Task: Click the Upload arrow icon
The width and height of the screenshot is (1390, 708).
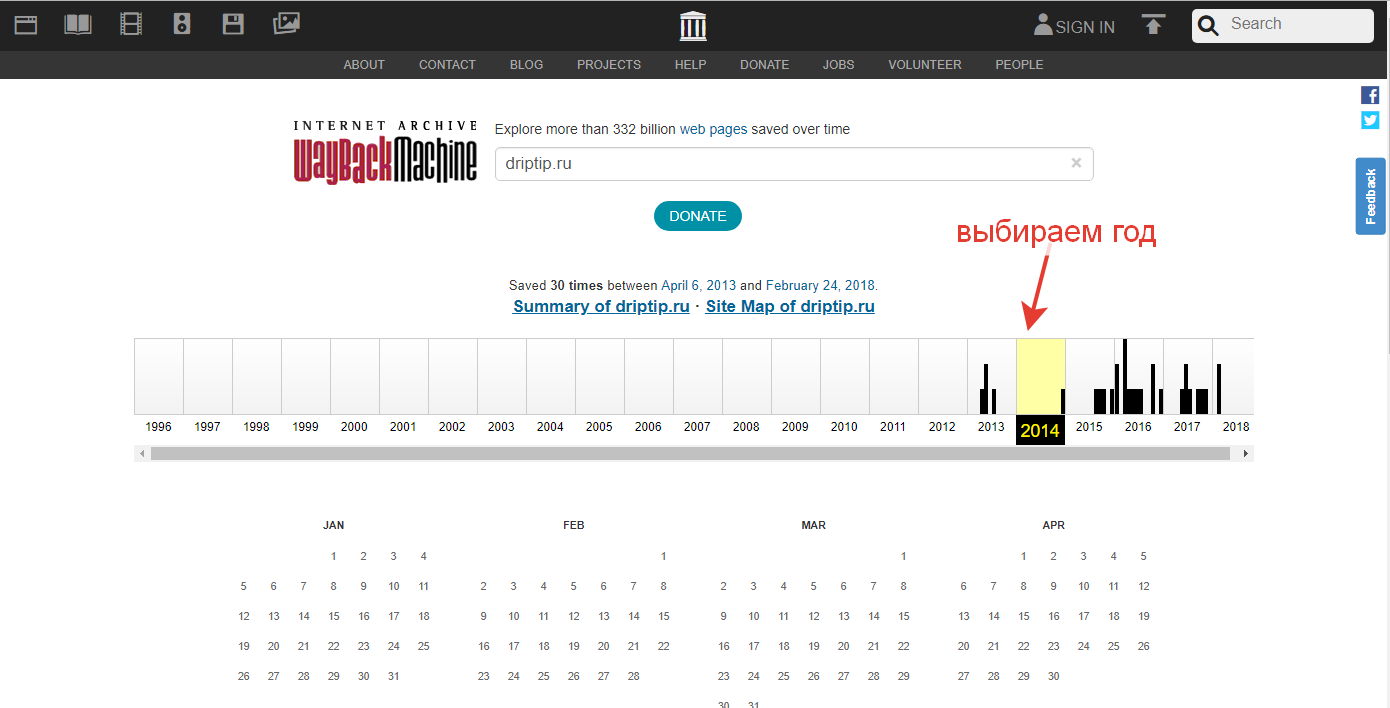Action: tap(1154, 26)
